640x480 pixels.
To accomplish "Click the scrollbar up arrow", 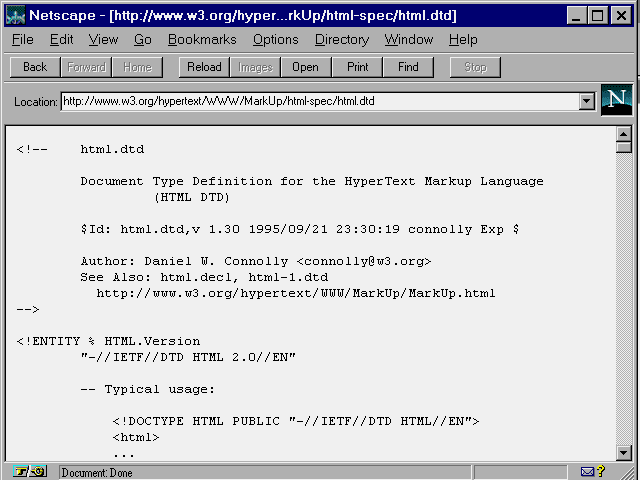I will 624,134.
